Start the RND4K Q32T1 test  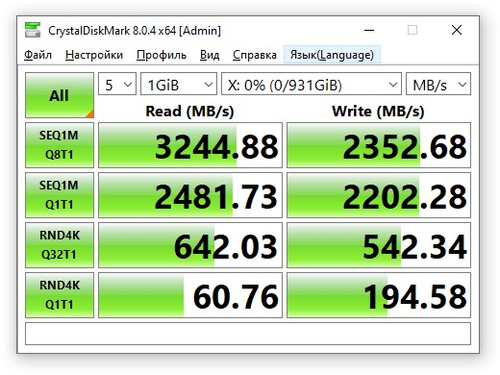[x=59, y=245]
